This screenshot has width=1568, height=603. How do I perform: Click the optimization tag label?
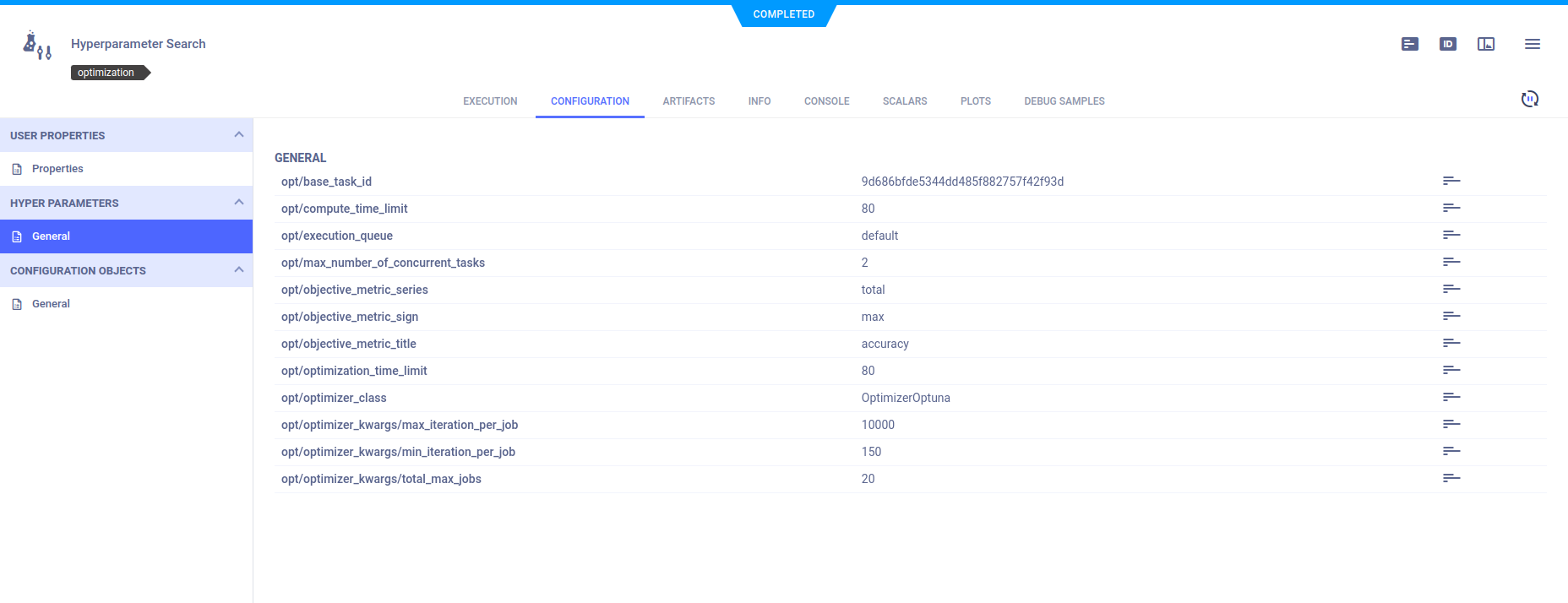(106, 73)
